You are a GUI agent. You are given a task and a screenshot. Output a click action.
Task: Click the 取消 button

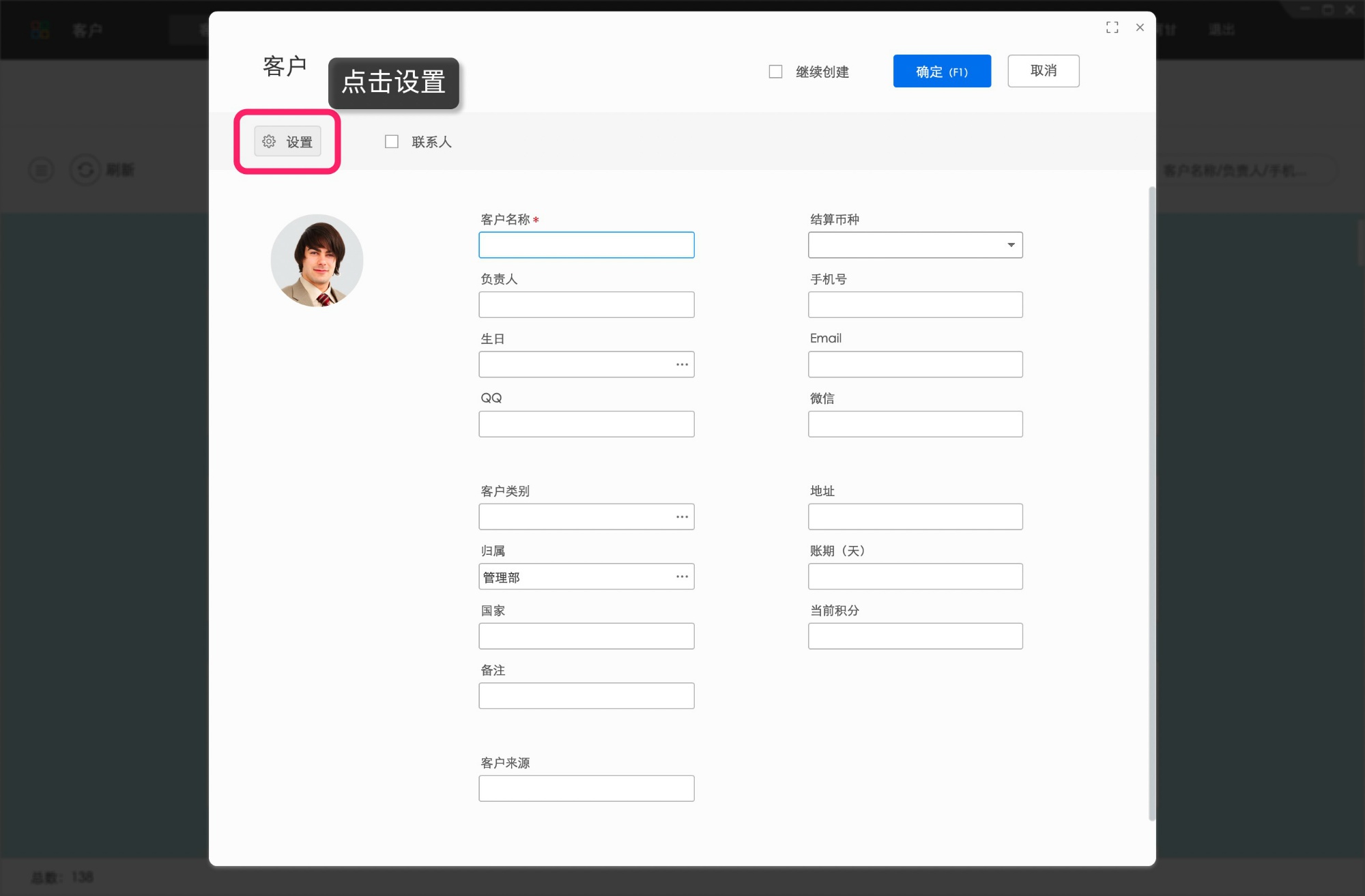pyautogui.click(x=1043, y=71)
